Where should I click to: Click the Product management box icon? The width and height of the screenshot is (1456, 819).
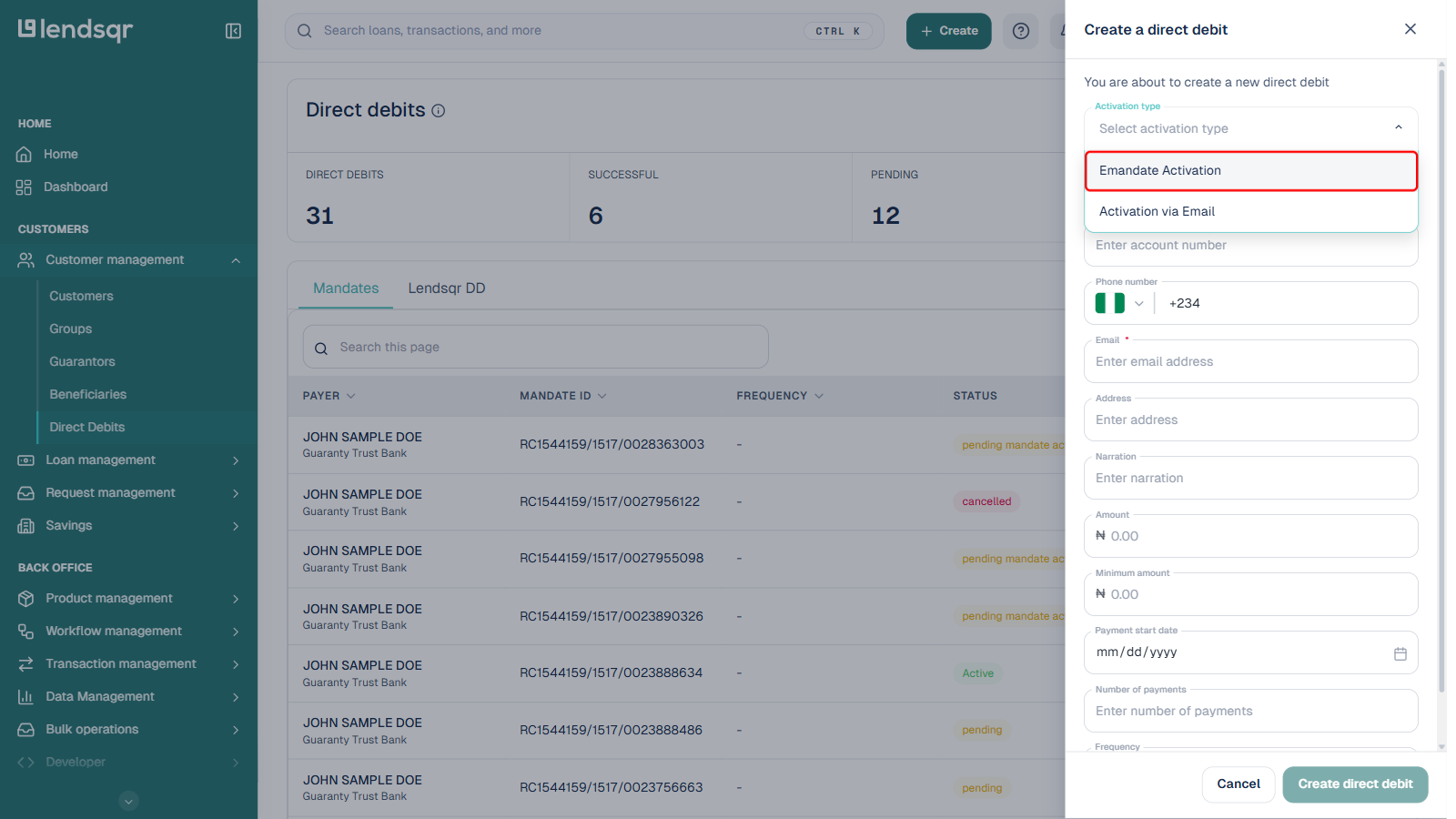(25, 599)
